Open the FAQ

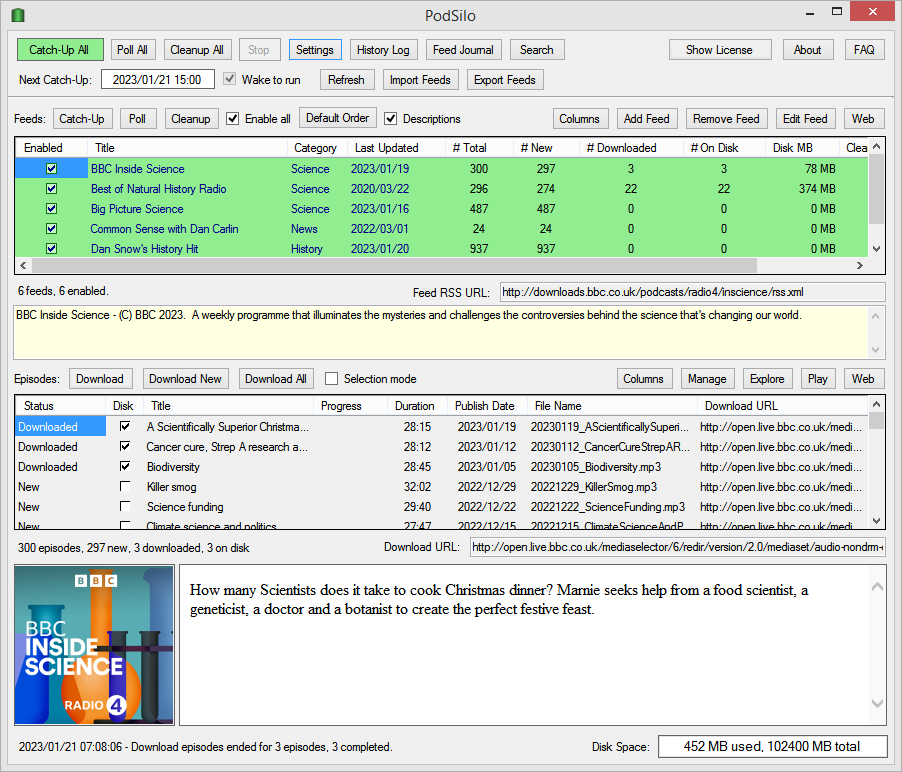point(864,49)
